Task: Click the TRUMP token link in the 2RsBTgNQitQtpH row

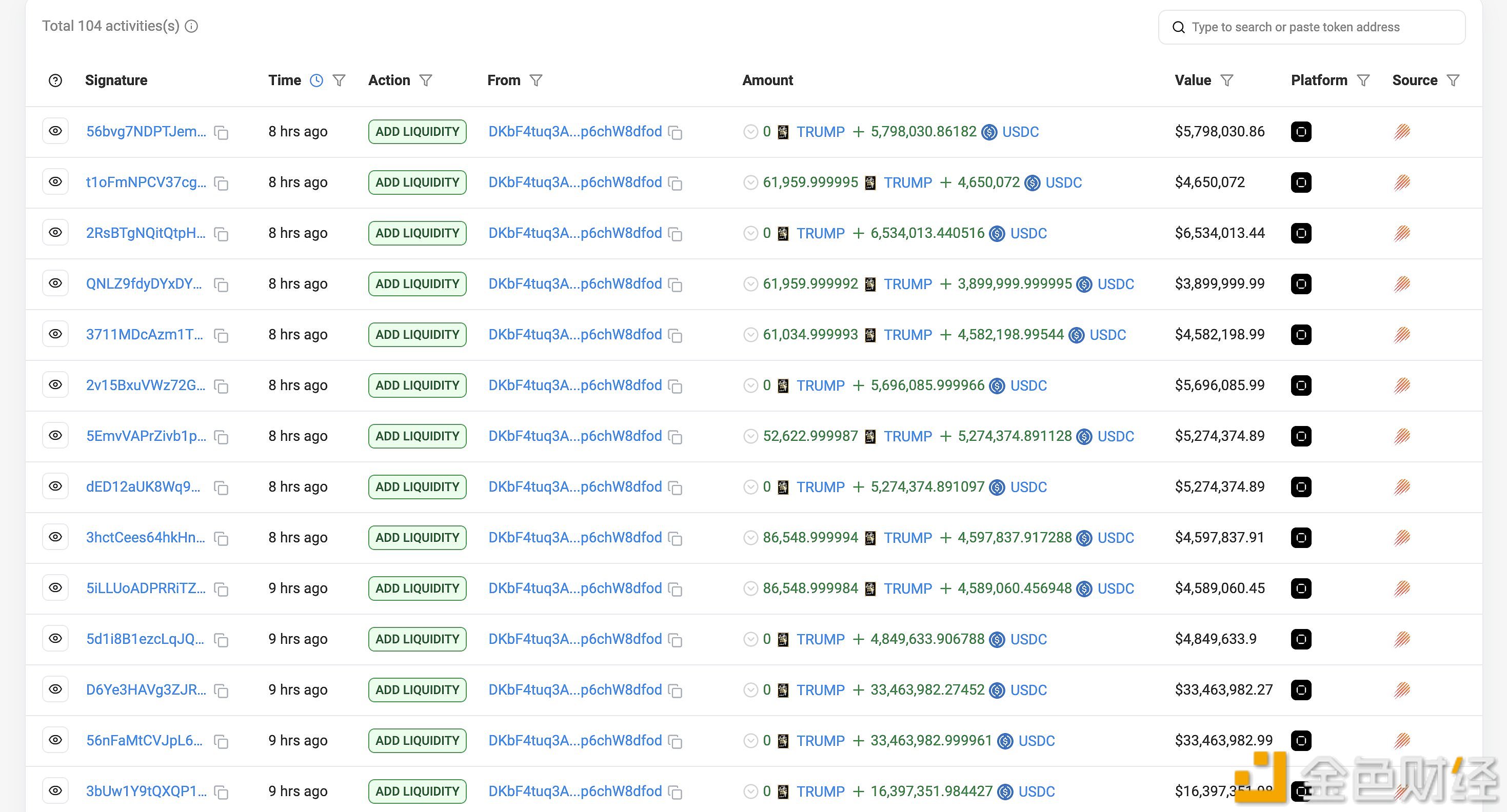Action: point(821,233)
